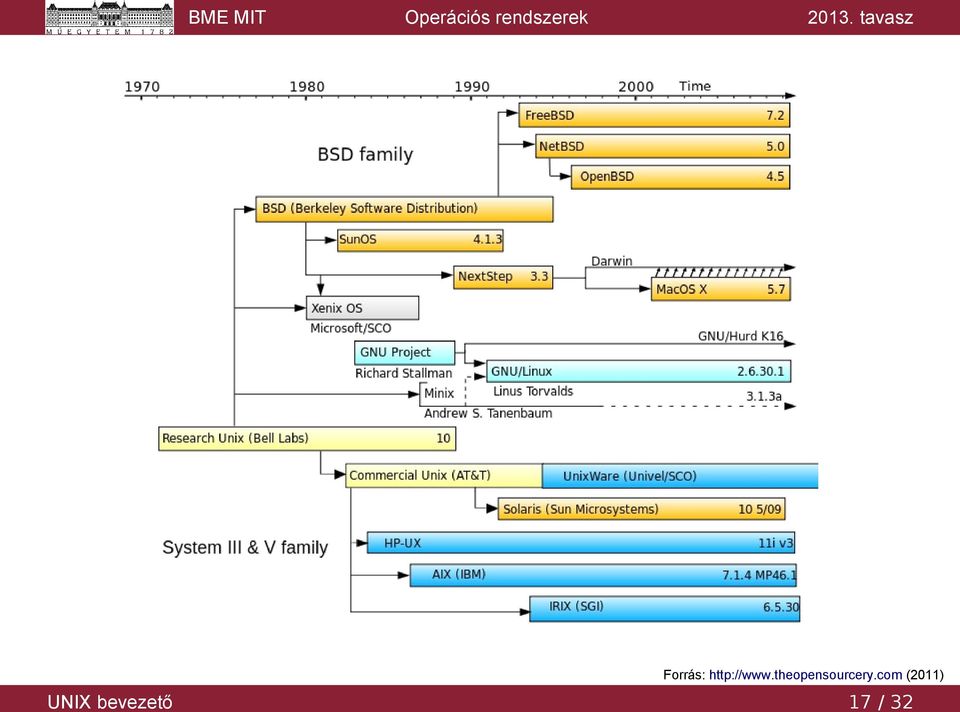This screenshot has width=960, height=712.
Task: Click the university building logo in header
Action: coord(110,17)
